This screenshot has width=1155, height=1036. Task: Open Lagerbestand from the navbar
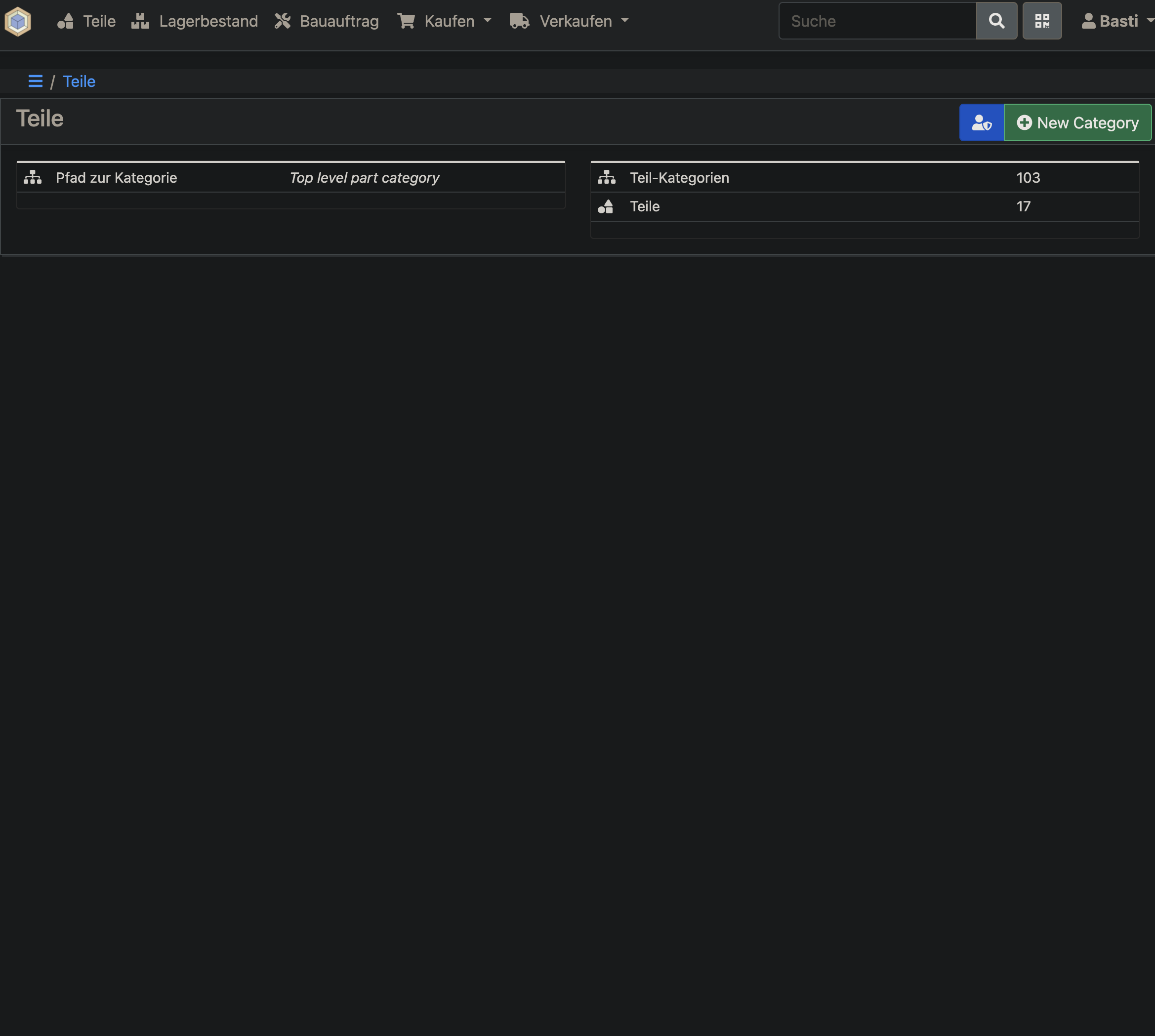pos(208,21)
